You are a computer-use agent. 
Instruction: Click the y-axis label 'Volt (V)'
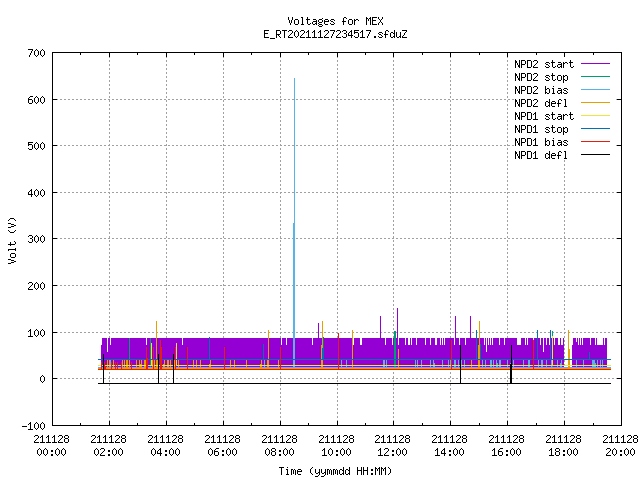pyautogui.click(x=12, y=240)
